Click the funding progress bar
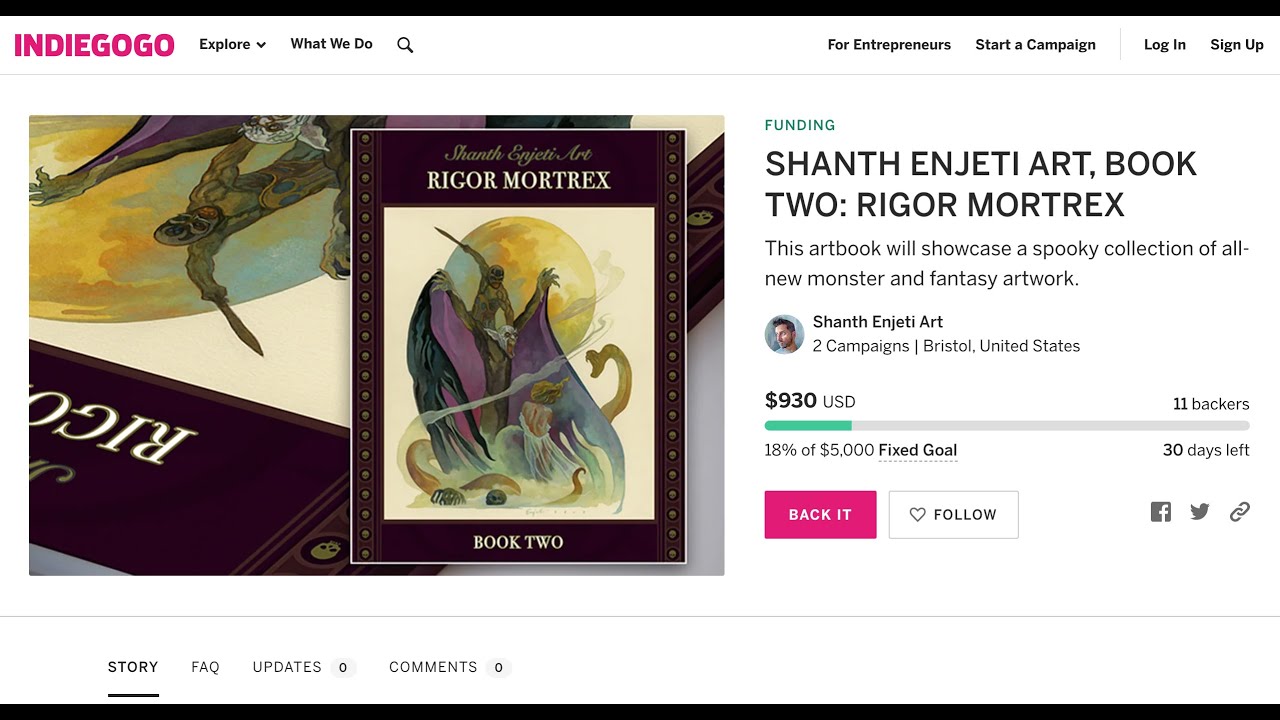1280x720 pixels. (x=1007, y=426)
